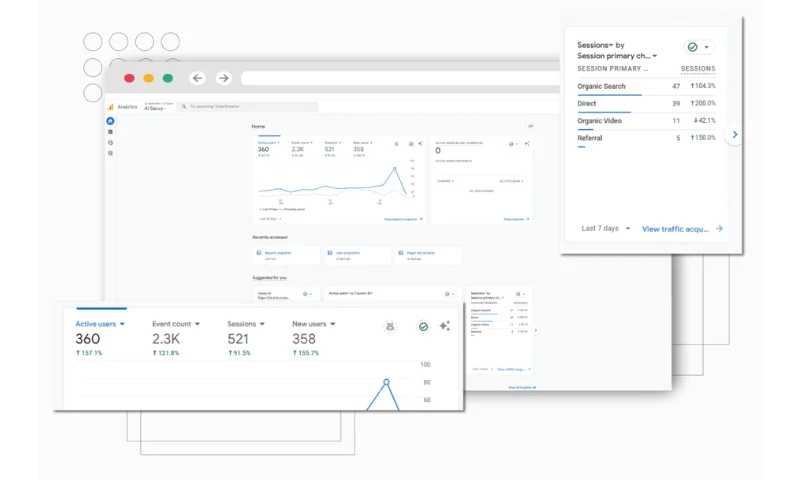The image size is (800, 480).
Task: Open the Reports icon in the left sidebar
Action: (110, 131)
